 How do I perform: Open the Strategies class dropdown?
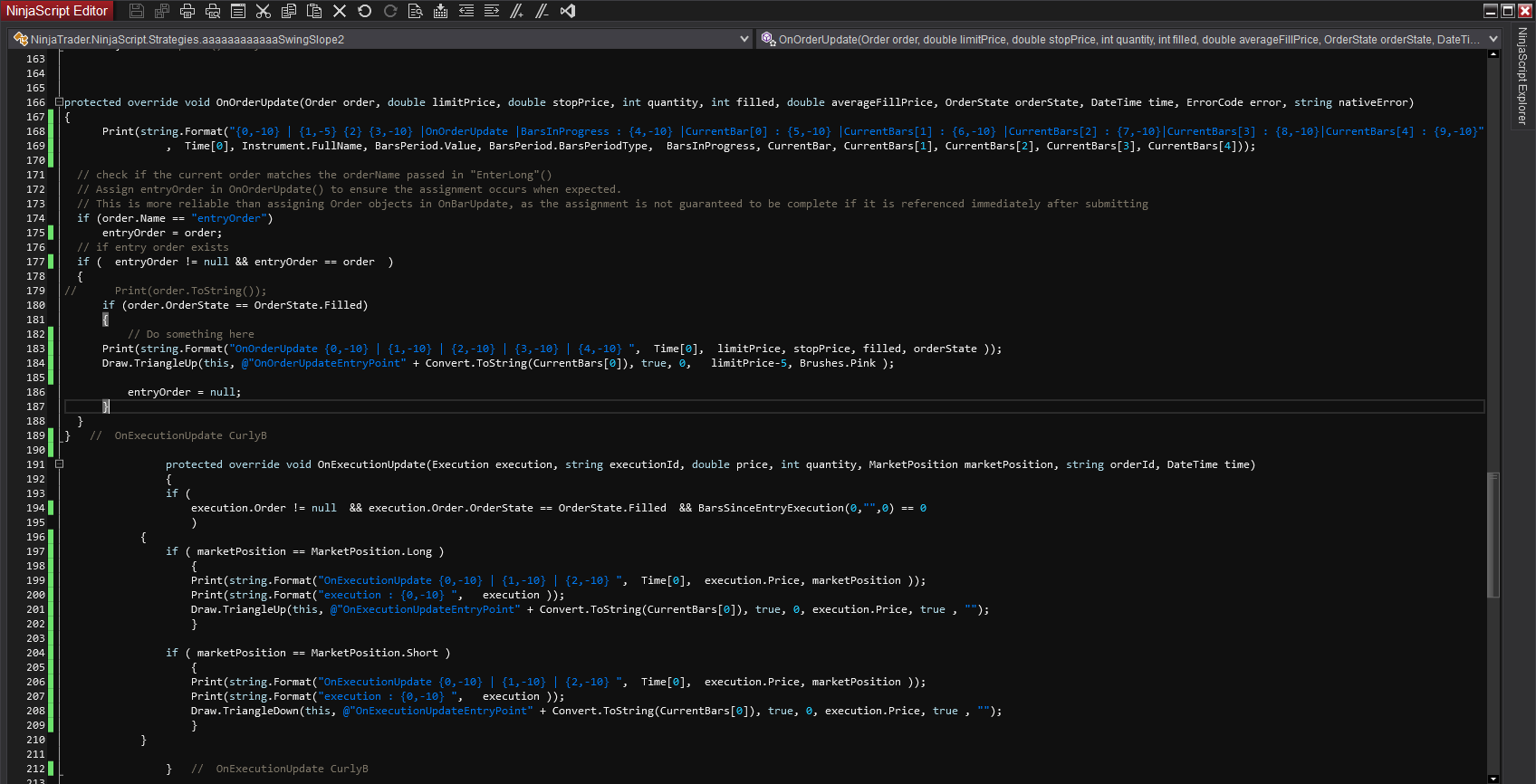[x=744, y=39]
